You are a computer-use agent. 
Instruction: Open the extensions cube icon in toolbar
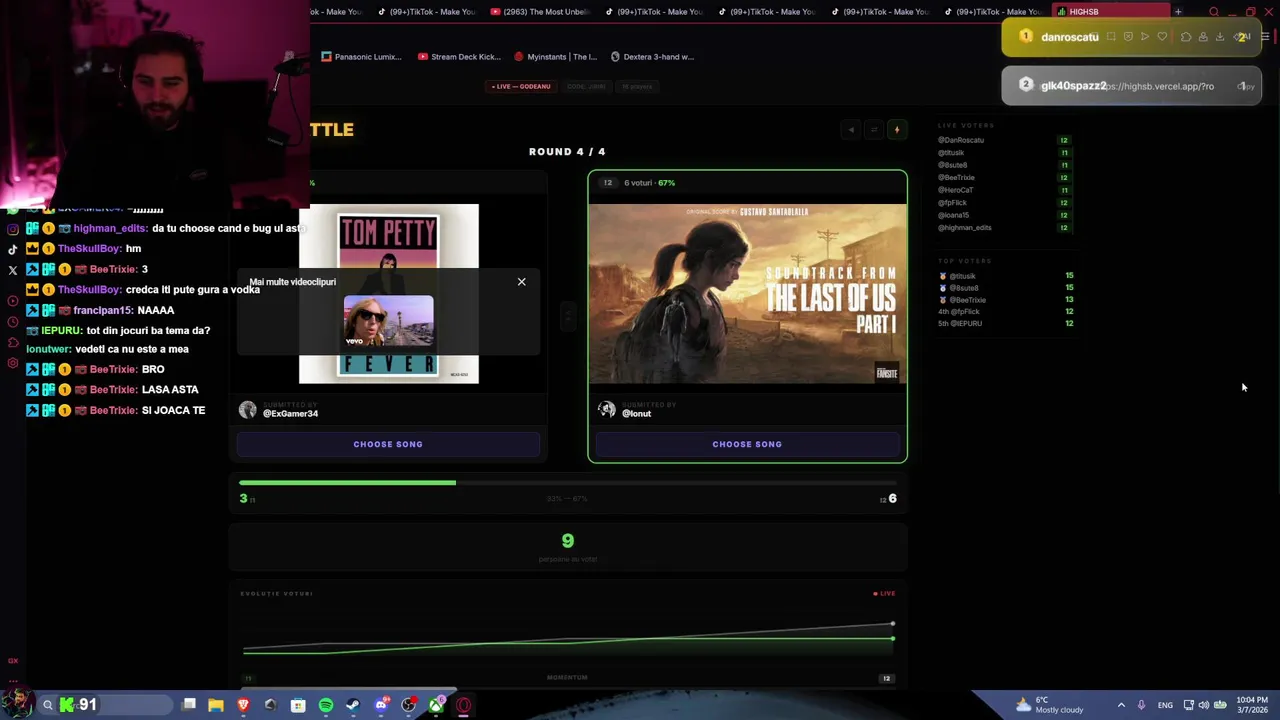point(1186,37)
